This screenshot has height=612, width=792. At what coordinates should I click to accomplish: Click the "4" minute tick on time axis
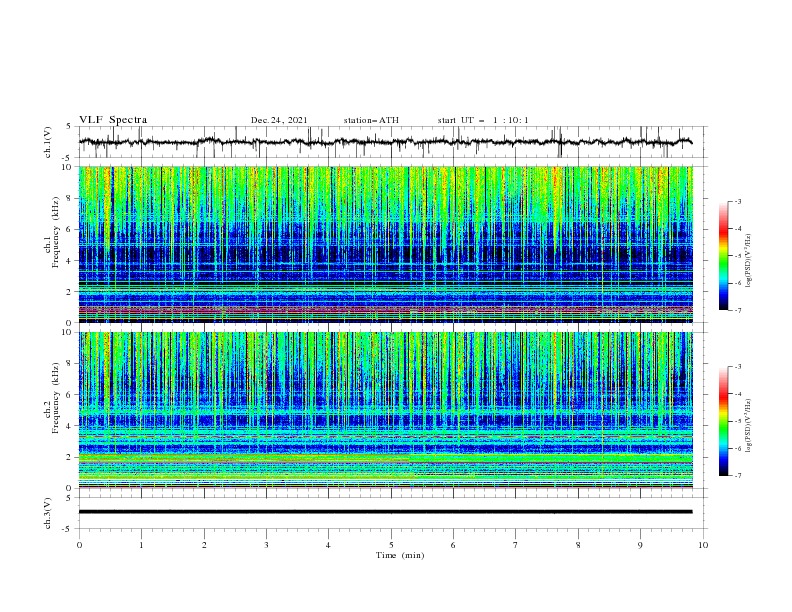[x=328, y=545]
